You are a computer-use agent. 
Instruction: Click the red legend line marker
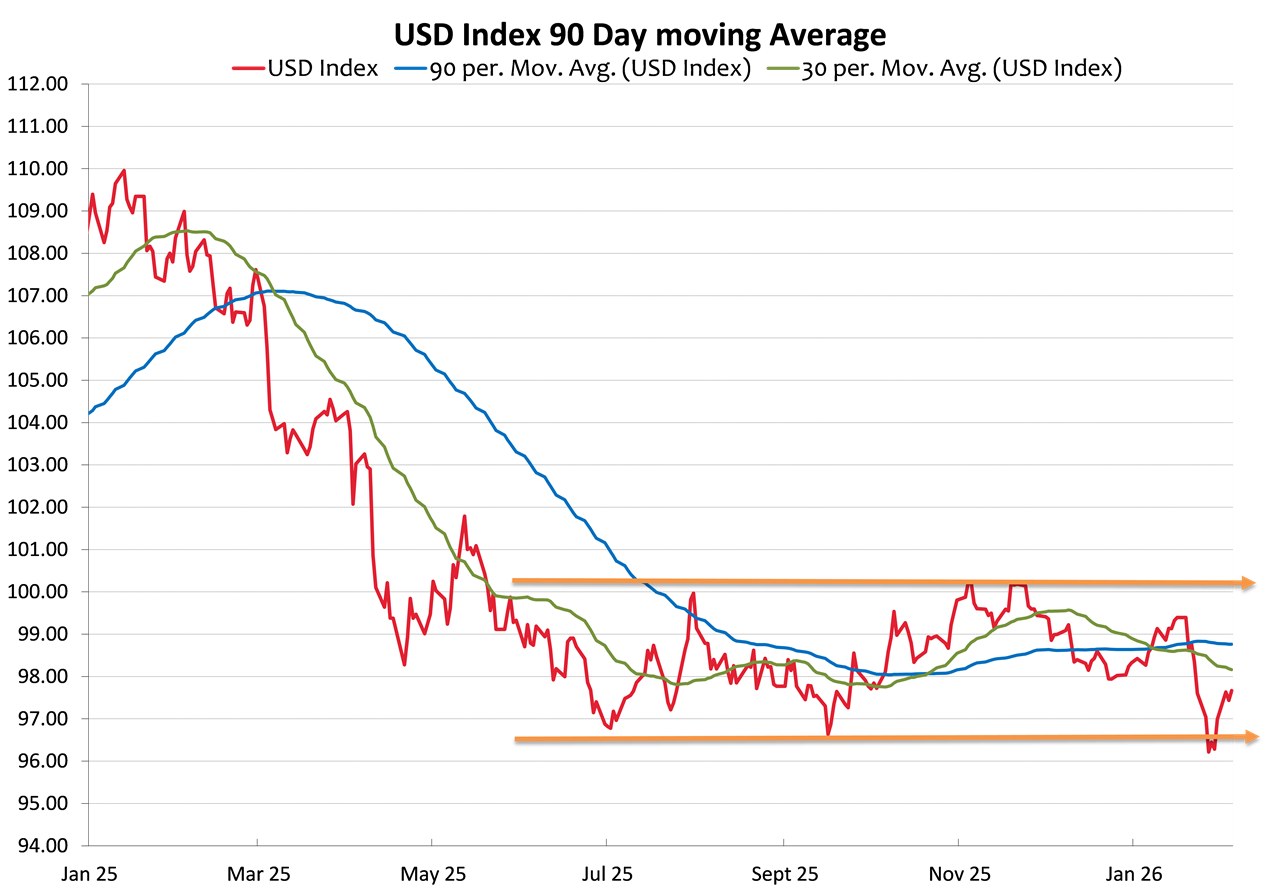(x=248, y=69)
